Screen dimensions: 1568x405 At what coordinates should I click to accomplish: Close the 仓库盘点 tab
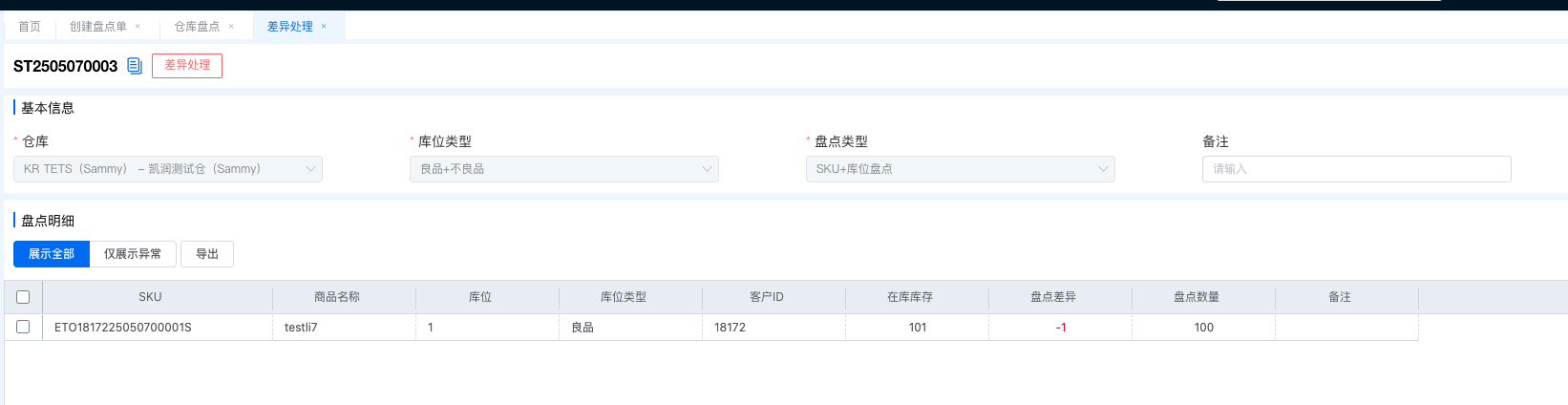[x=231, y=27]
